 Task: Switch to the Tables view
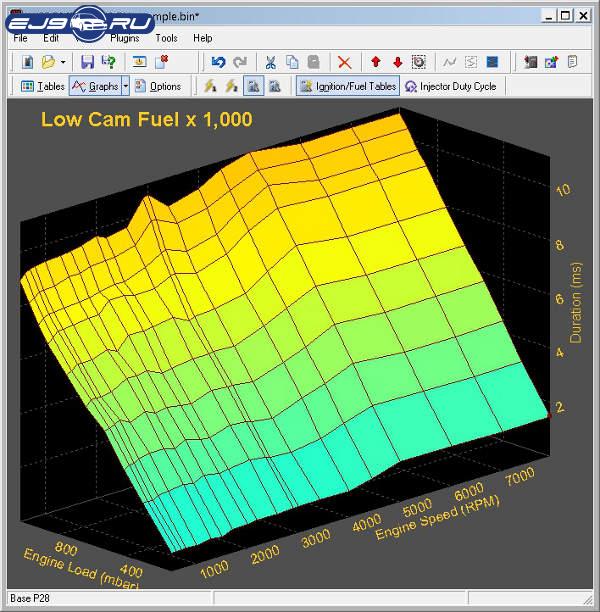pos(43,87)
